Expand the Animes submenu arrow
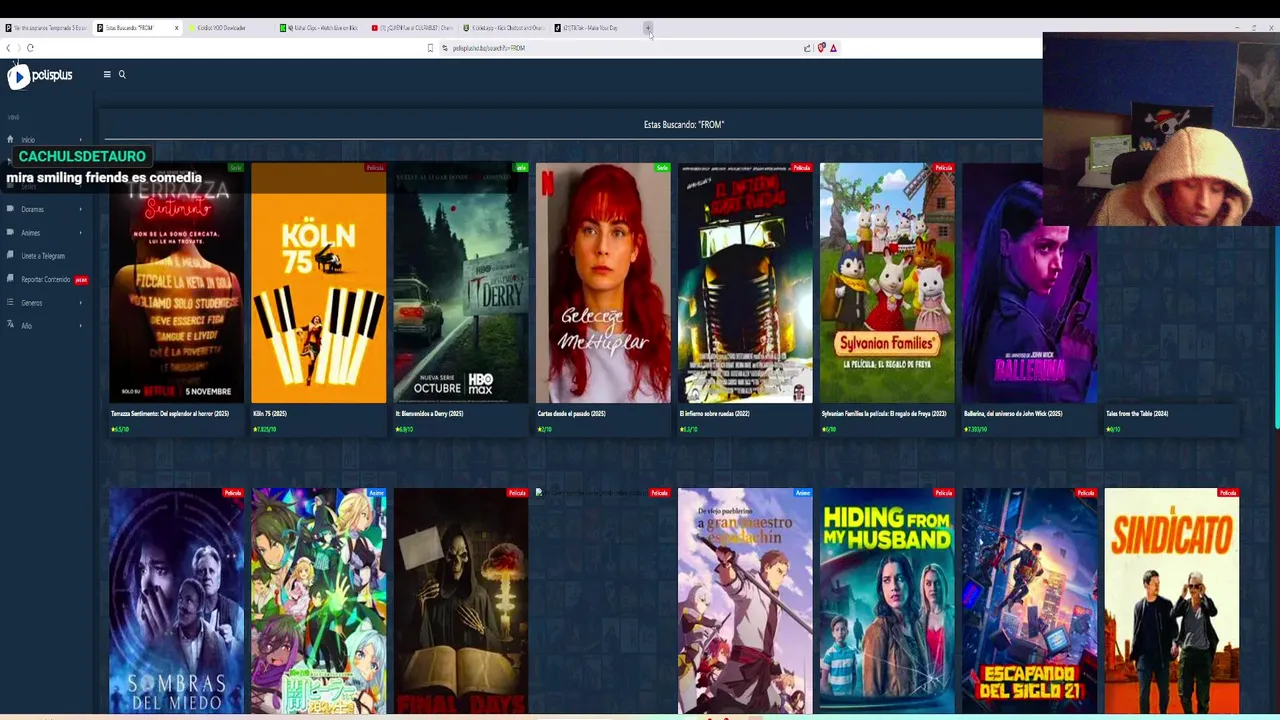Screen dimensions: 1280x720 click(81, 233)
